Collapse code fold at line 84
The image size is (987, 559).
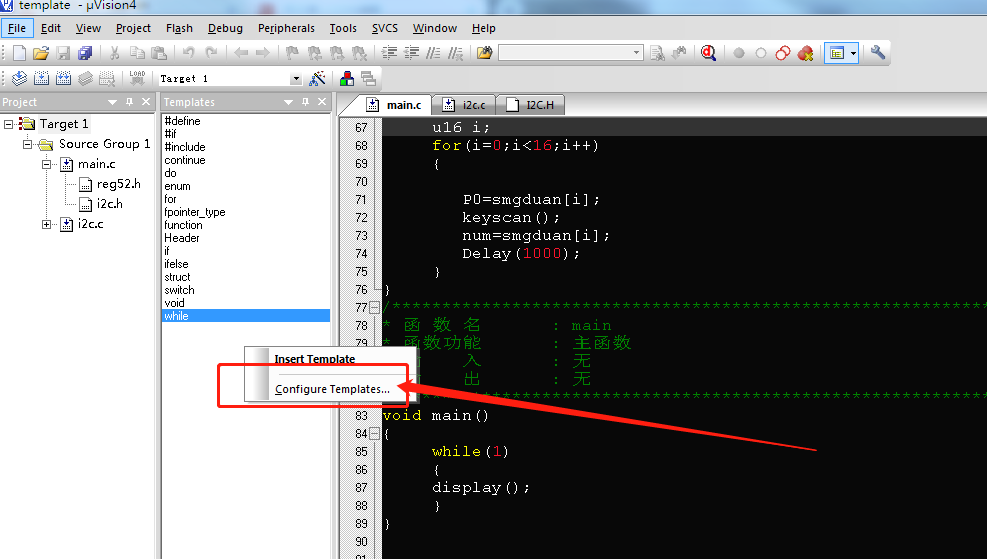tap(375, 434)
